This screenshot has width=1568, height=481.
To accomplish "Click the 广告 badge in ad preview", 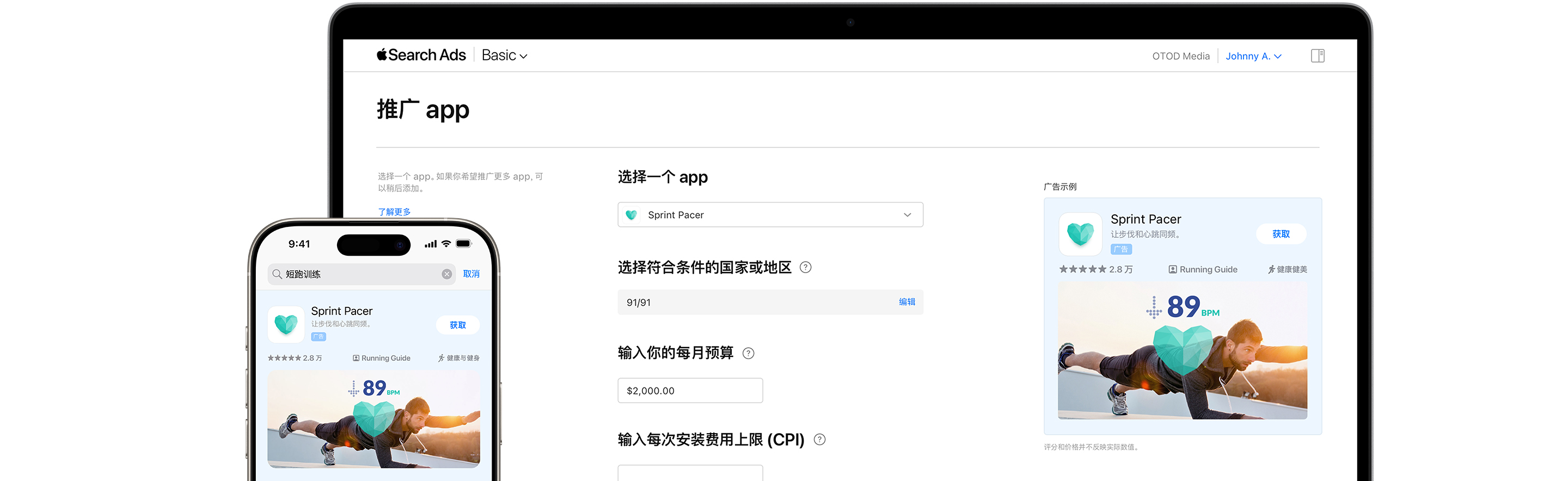I will pos(1120,249).
